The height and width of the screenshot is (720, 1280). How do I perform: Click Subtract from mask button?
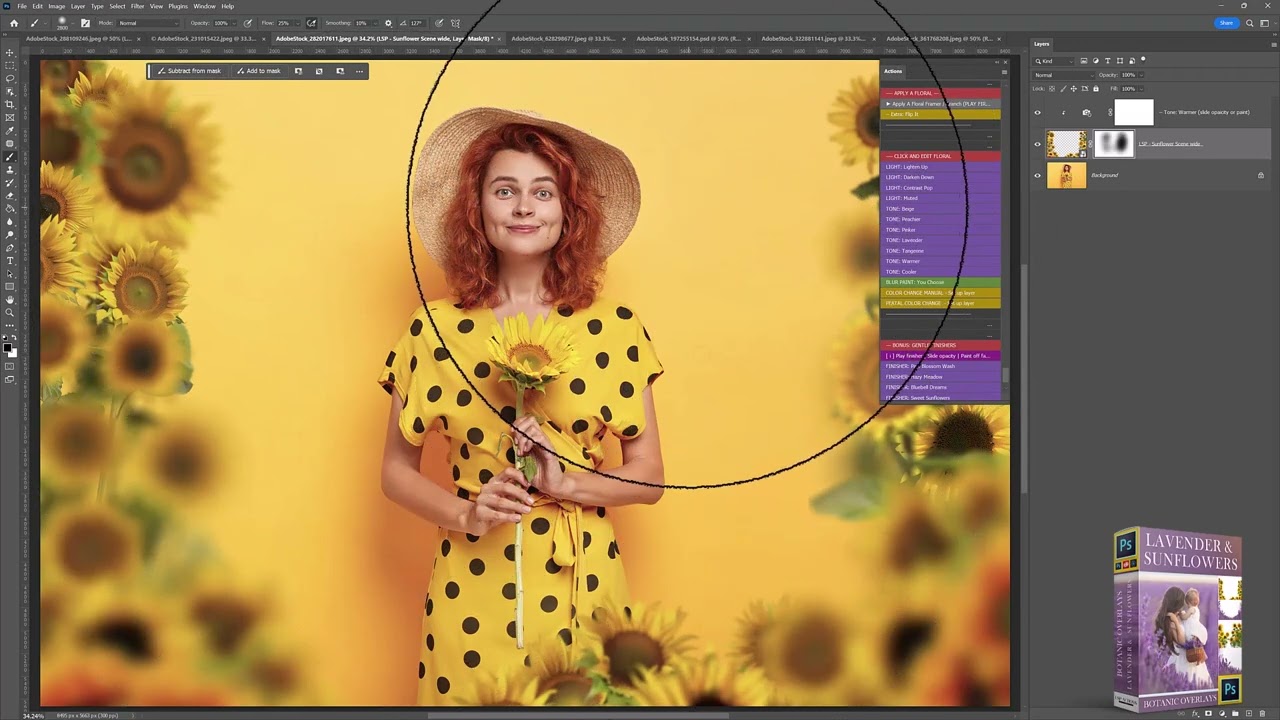click(x=189, y=71)
